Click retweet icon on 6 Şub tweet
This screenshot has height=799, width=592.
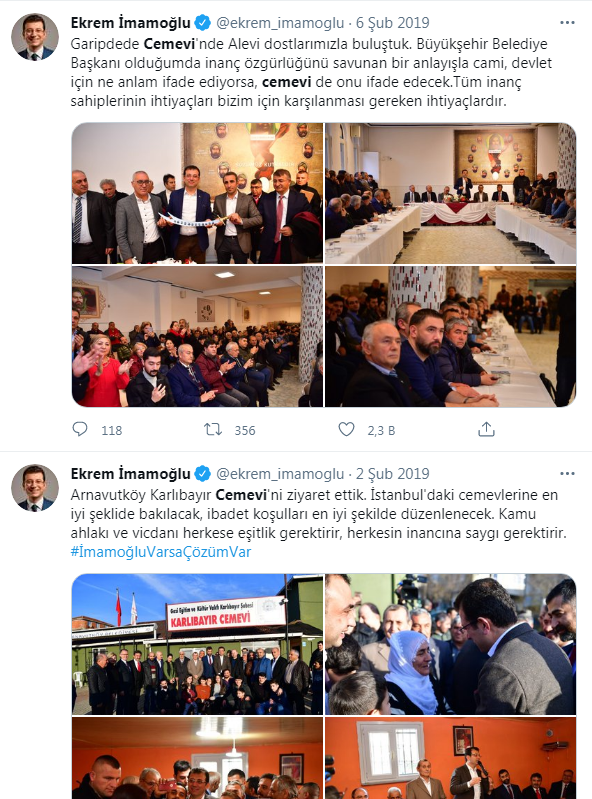(x=213, y=430)
